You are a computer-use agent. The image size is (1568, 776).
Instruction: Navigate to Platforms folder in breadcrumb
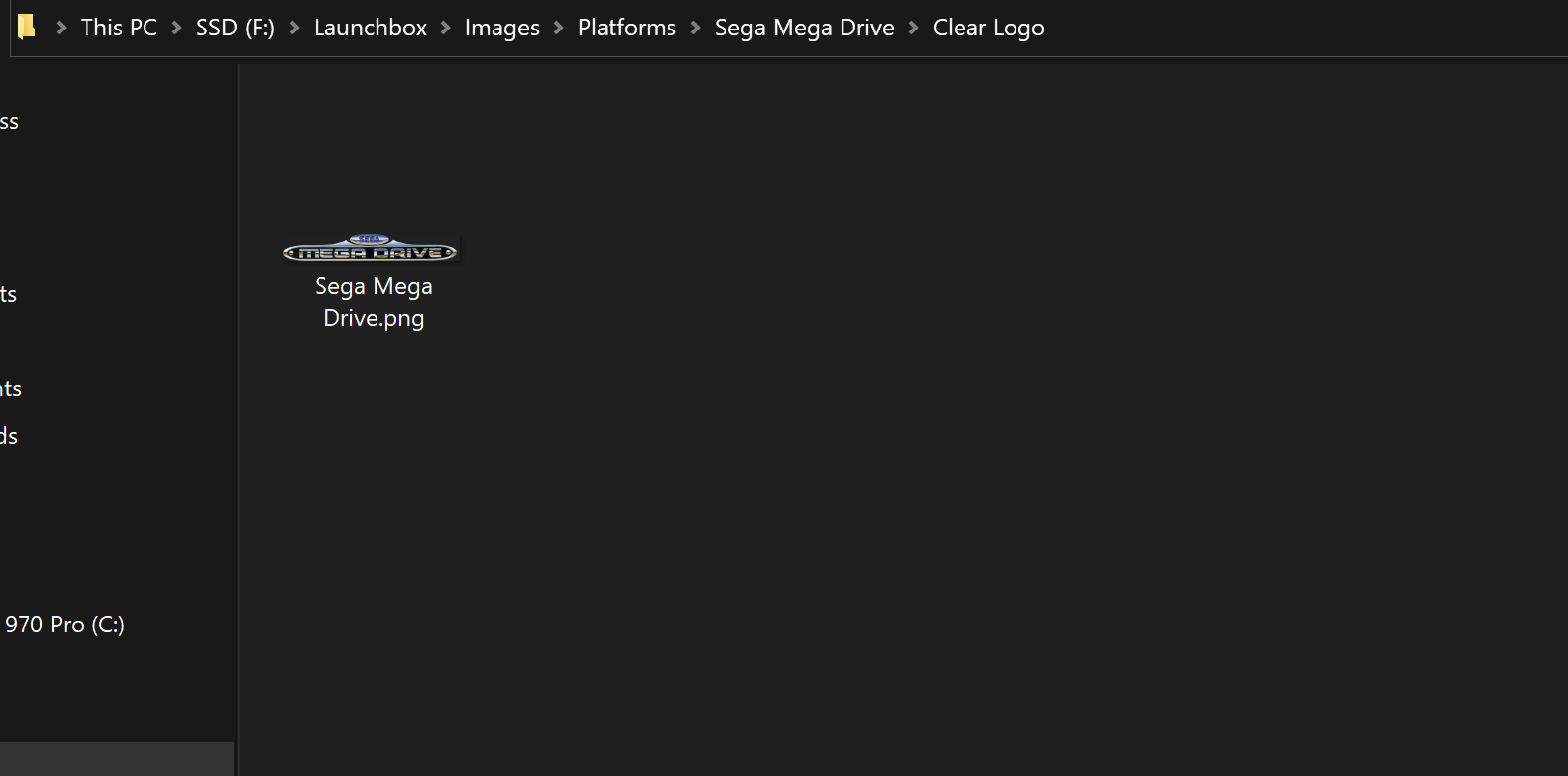627,28
